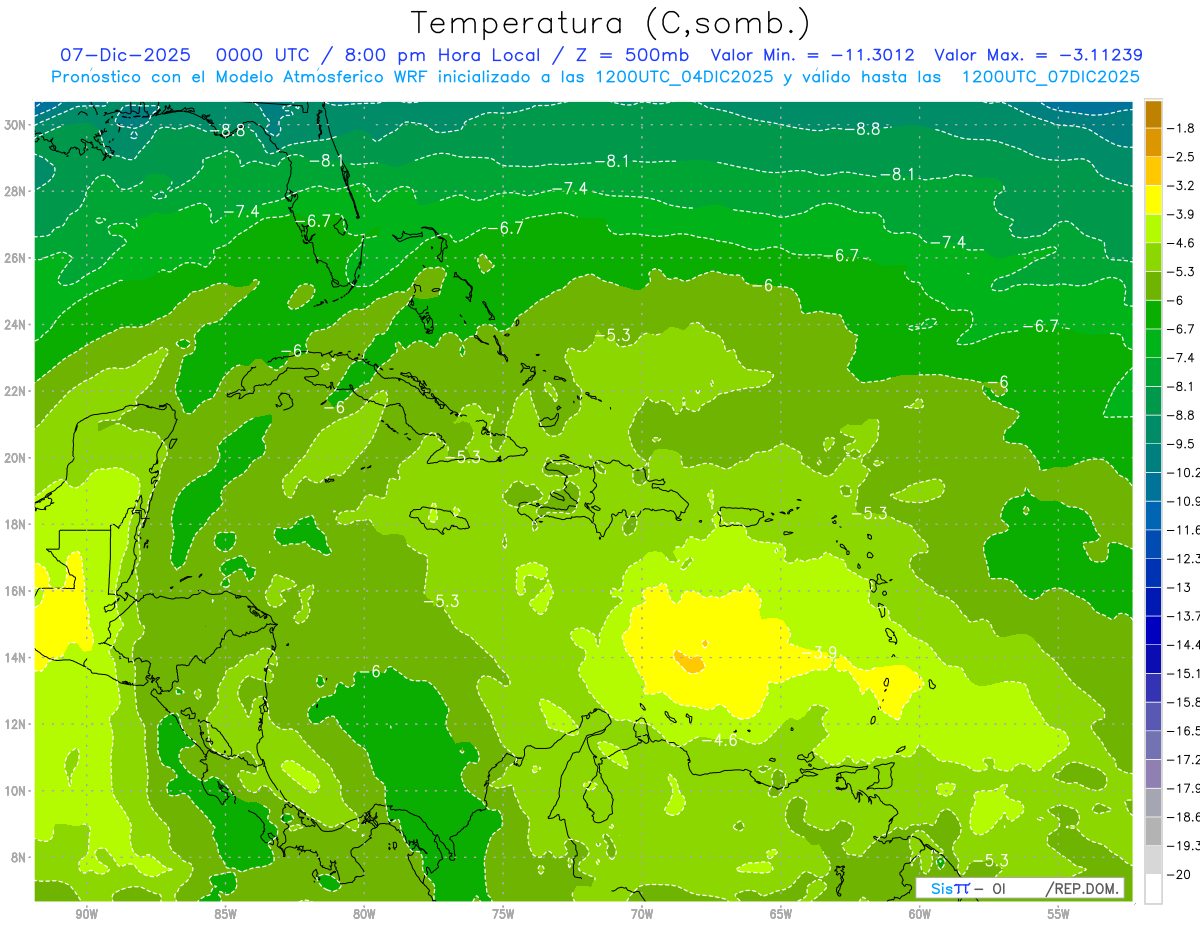This screenshot has width=1200, height=927.
Task: Click the legend value "-16.5"
Action: tap(1184, 731)
